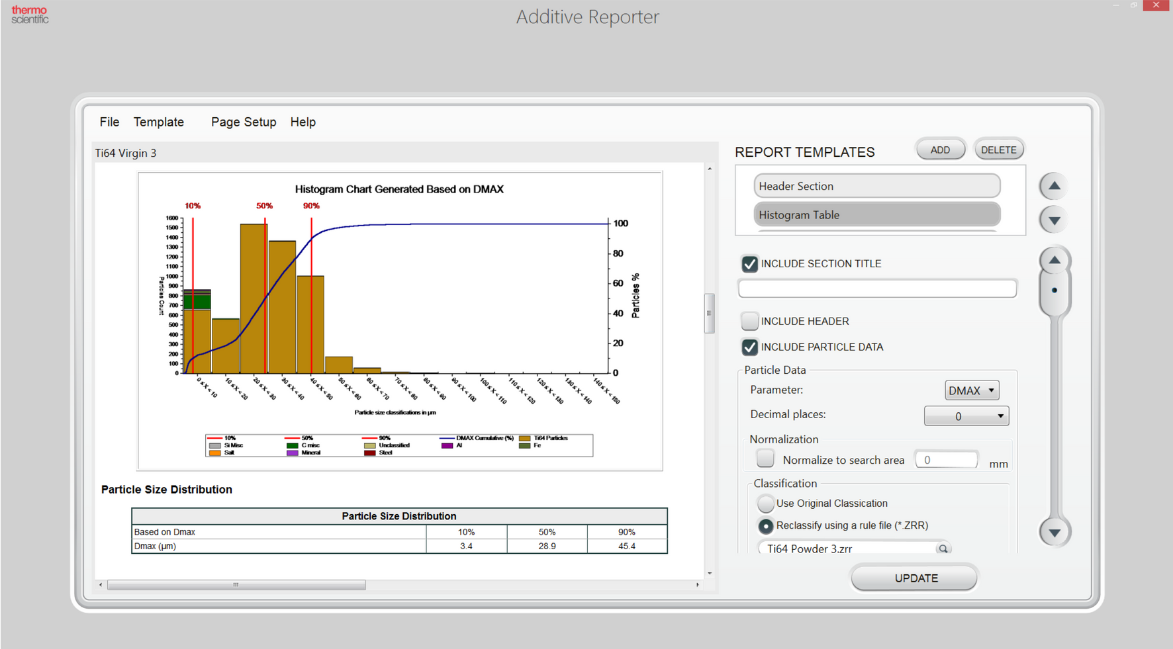Click the Particle Size Distribution heading text
This screenshot has width=1173, height=649.
pyautogui.click(x=167, y=489)
